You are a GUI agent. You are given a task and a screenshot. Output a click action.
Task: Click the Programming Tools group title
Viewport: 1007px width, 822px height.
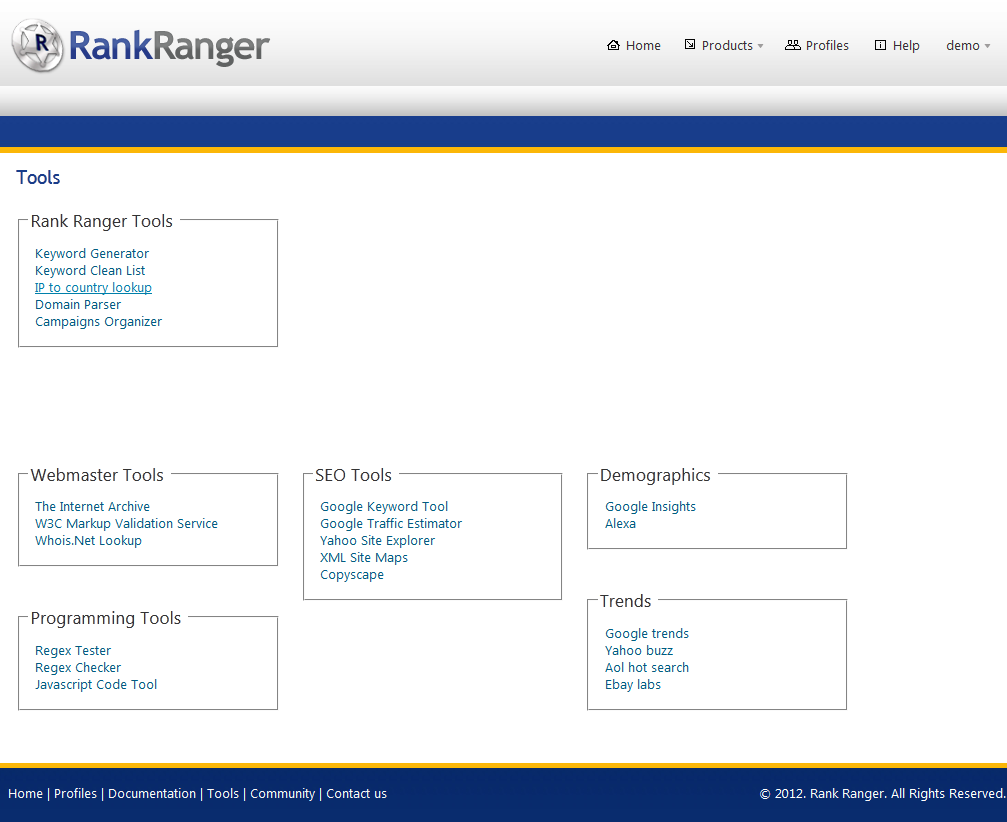[105, 618]
